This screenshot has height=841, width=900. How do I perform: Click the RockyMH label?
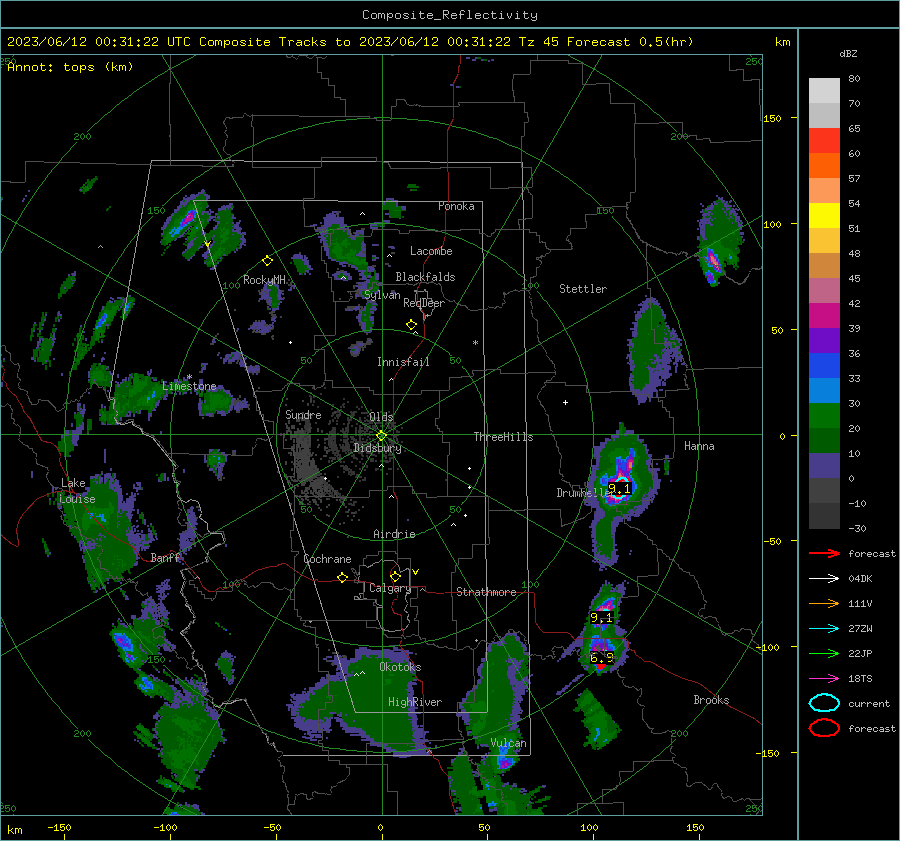coord(264,280)
